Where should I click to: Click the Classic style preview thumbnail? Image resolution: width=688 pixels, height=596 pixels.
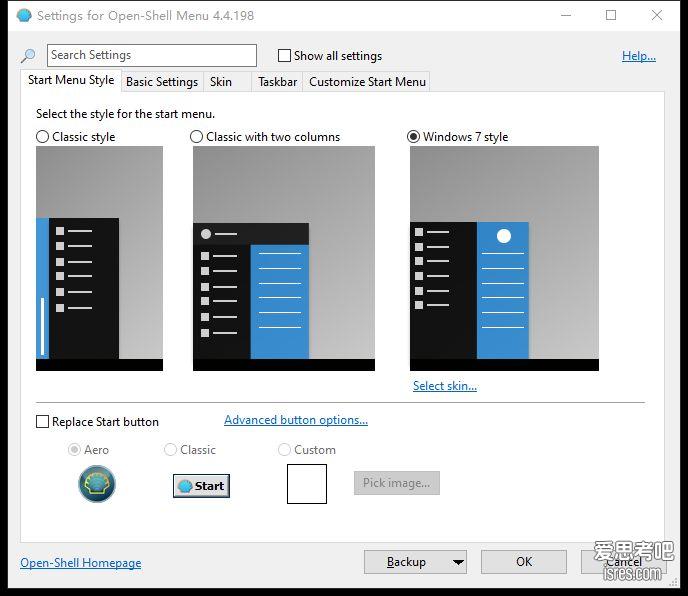pos(99,259)
